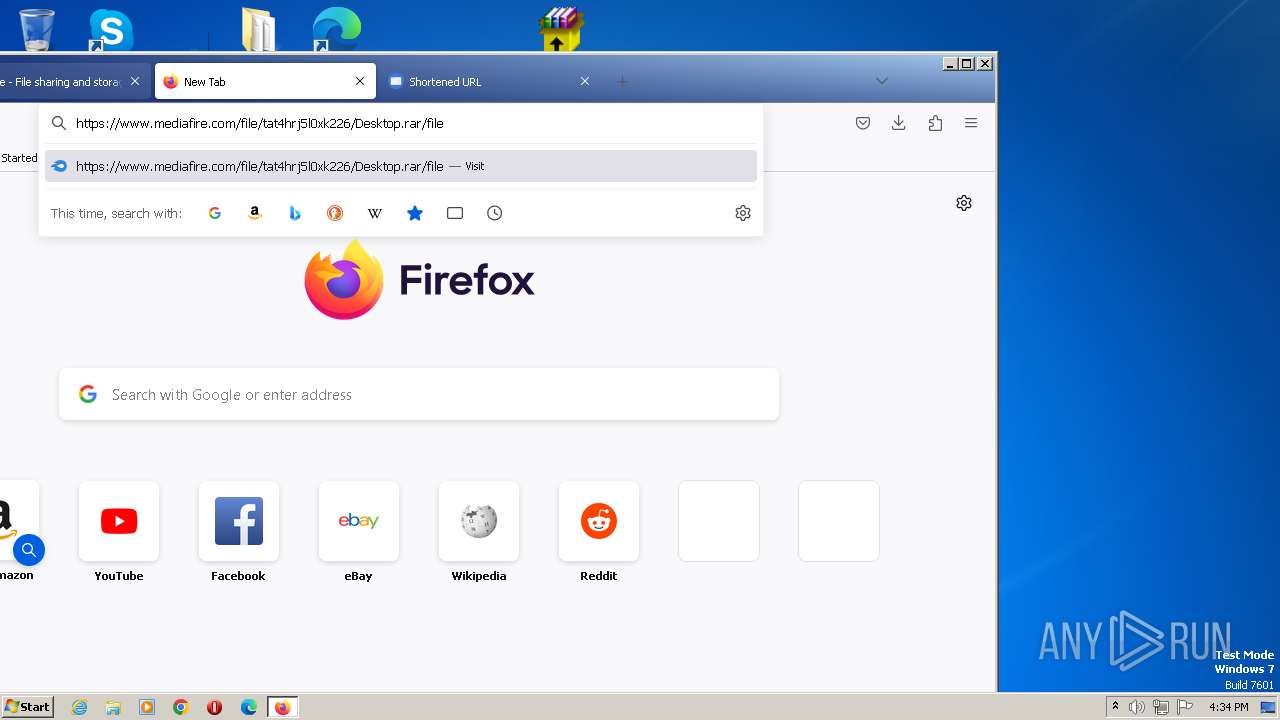1280x720 pixels.
Task: Open Firefox Downloads panel icon
Action: (x=899, y=123)
